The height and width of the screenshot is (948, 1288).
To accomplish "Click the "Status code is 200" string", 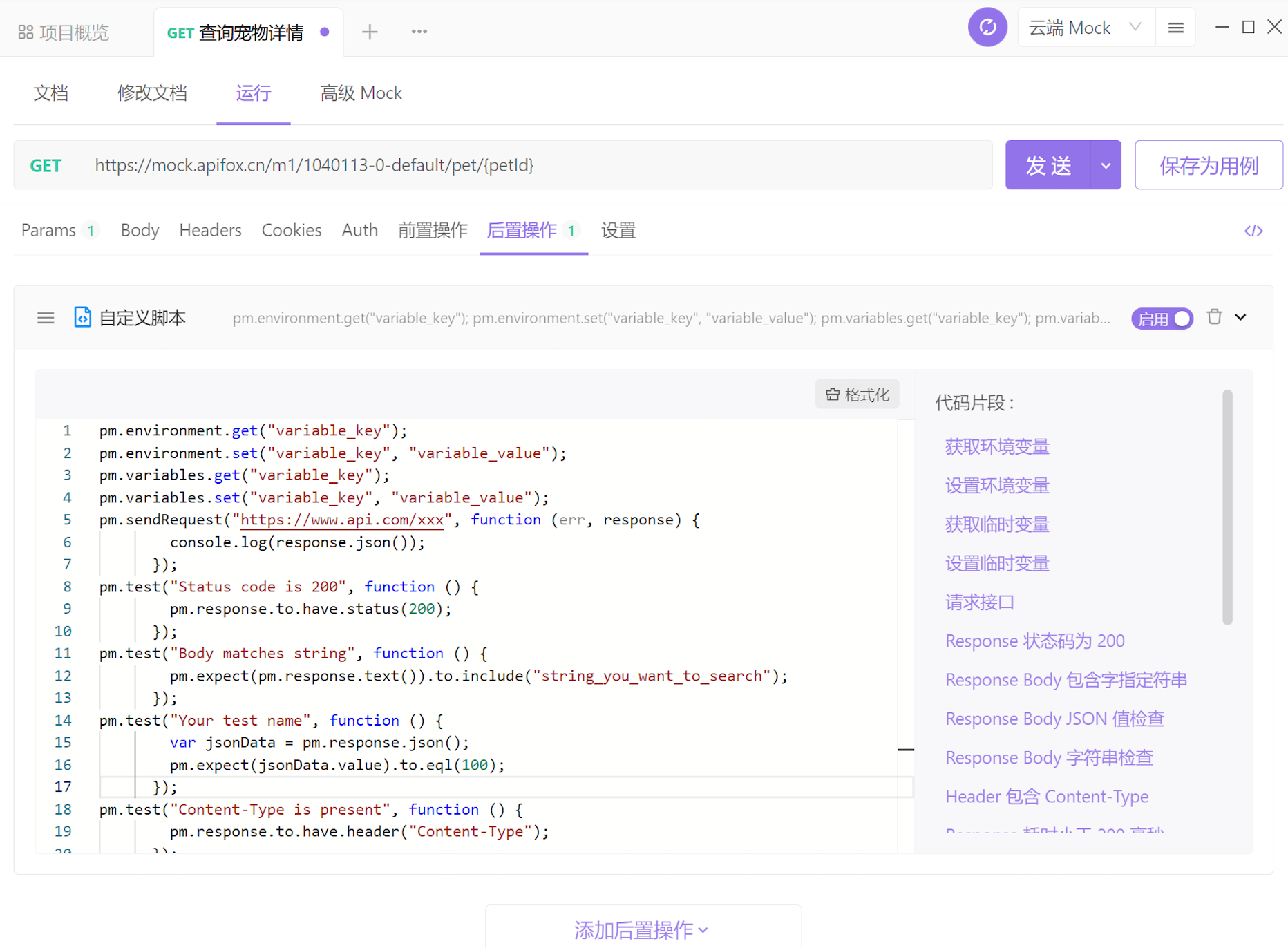I will 258,587.
